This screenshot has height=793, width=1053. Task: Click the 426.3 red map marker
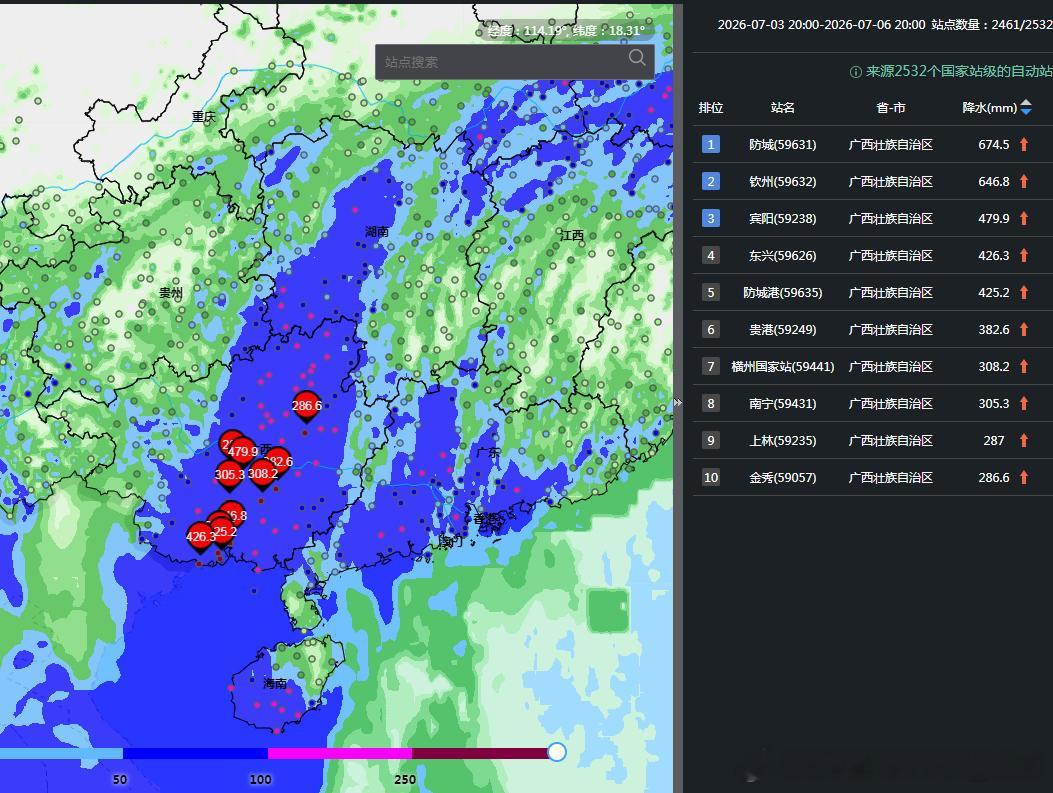point(200,537)
